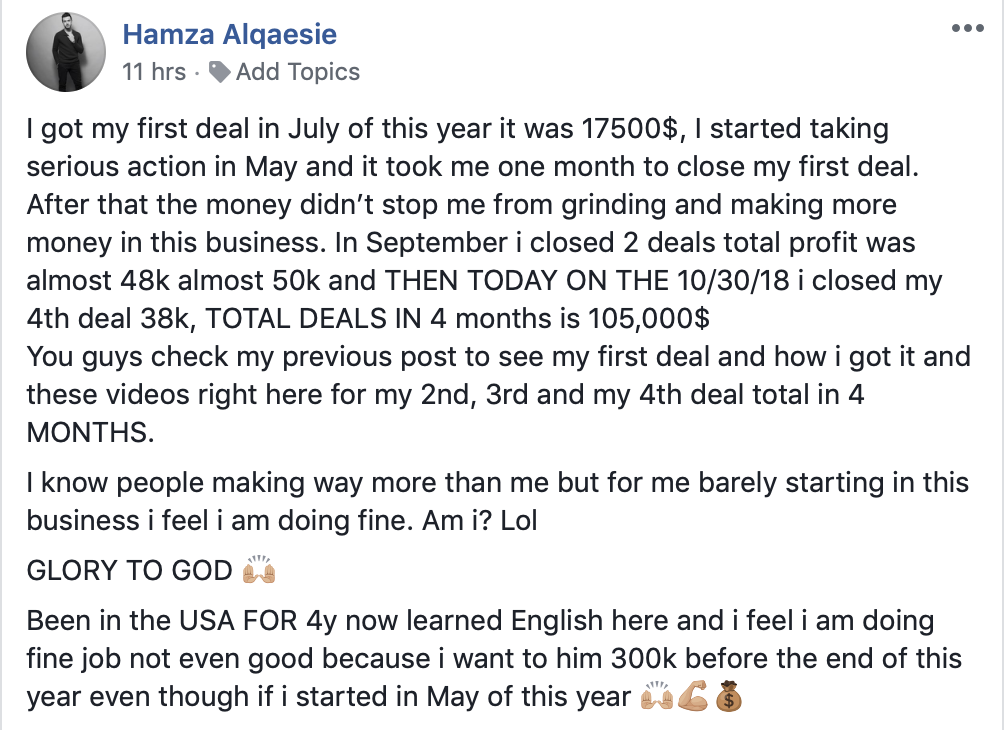This screenshot has height=730, width=1004.
Task: Click the money bag emoji
Action: [729, 698]
